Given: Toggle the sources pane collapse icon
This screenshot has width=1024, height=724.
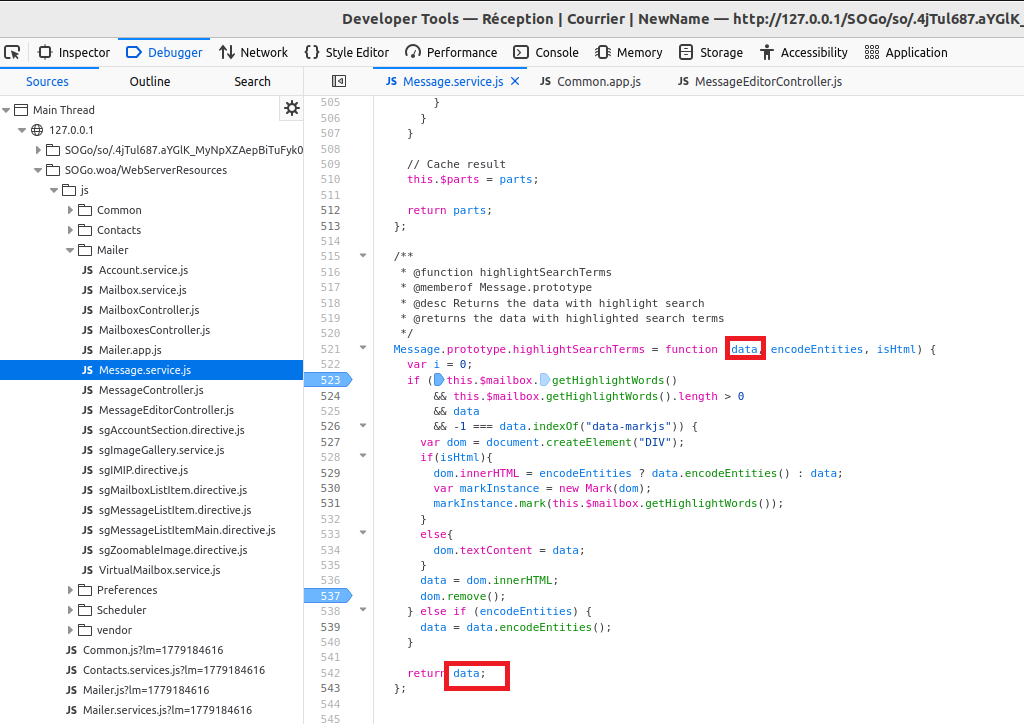Looking at the screenshot, I should (x=339, y=81).
